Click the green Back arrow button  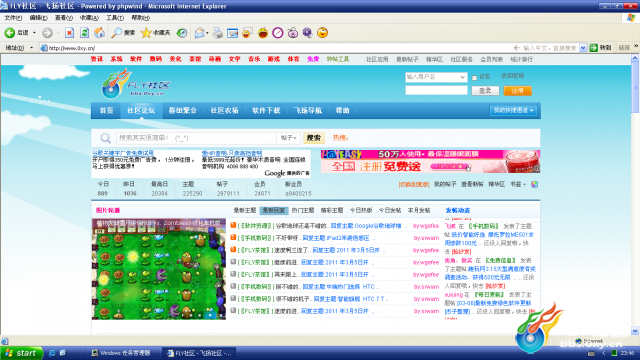9,33
